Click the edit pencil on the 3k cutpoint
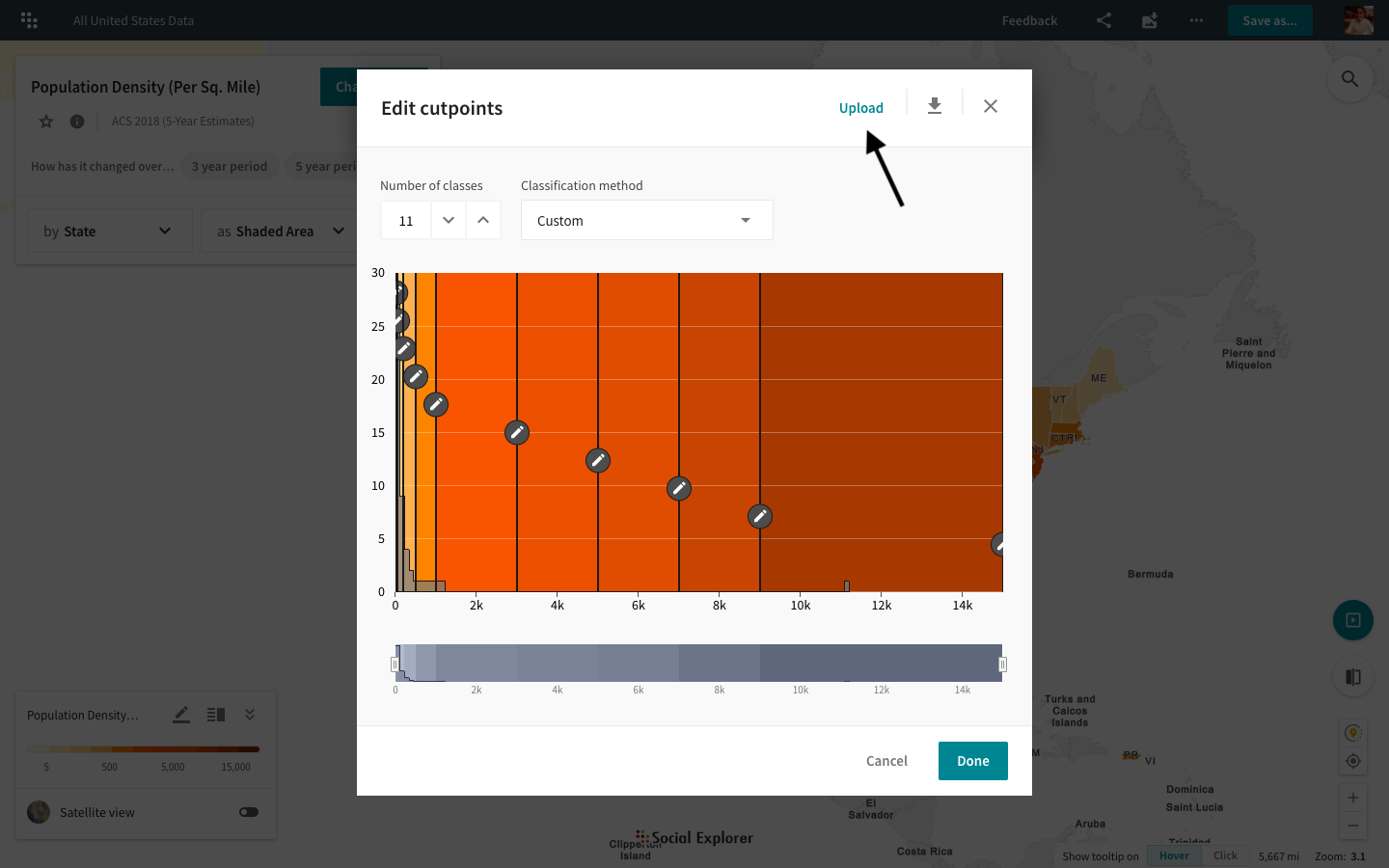 coord(517,433)
